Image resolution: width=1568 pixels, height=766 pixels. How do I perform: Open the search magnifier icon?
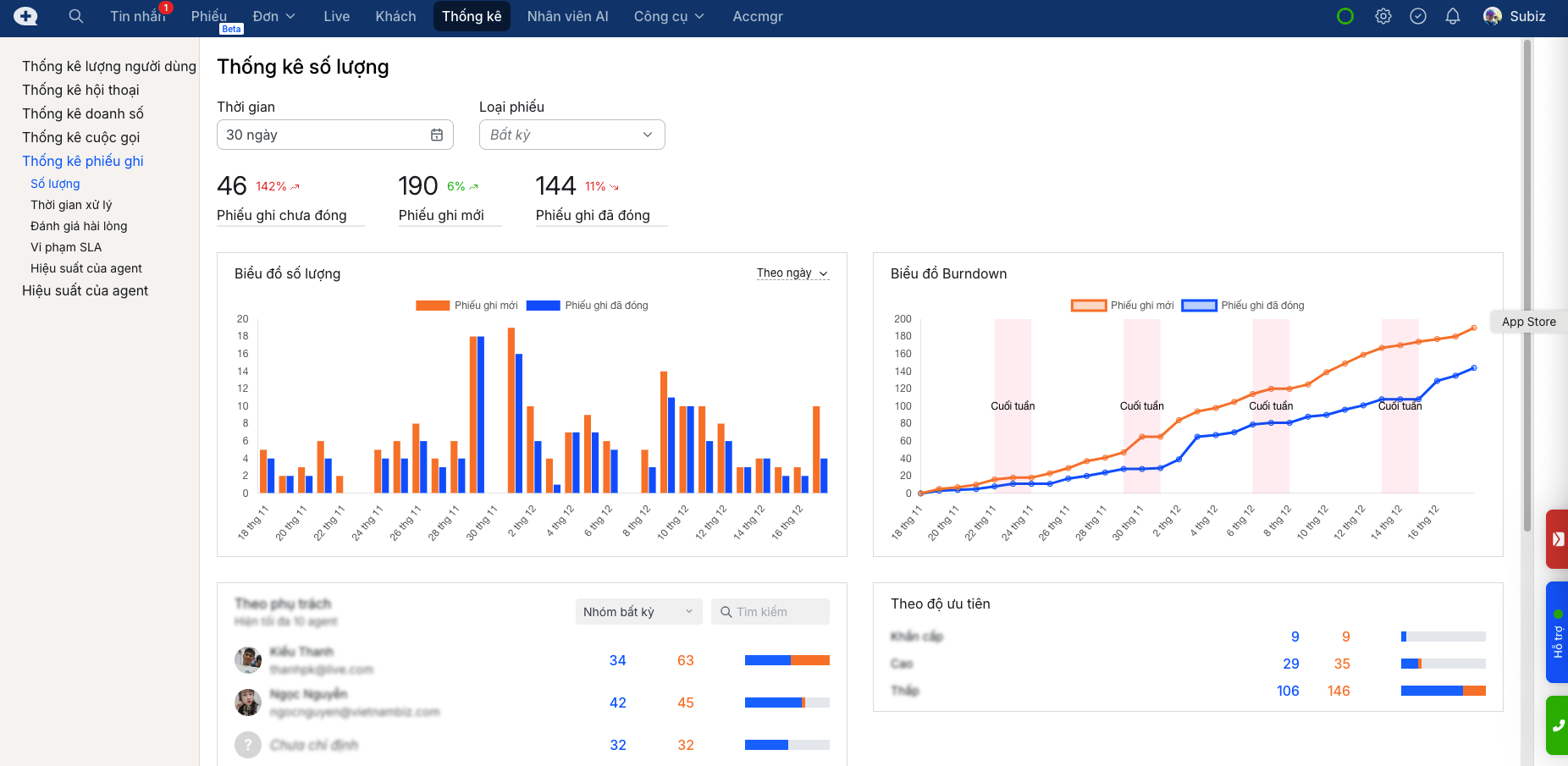click(x=76, y=16)
